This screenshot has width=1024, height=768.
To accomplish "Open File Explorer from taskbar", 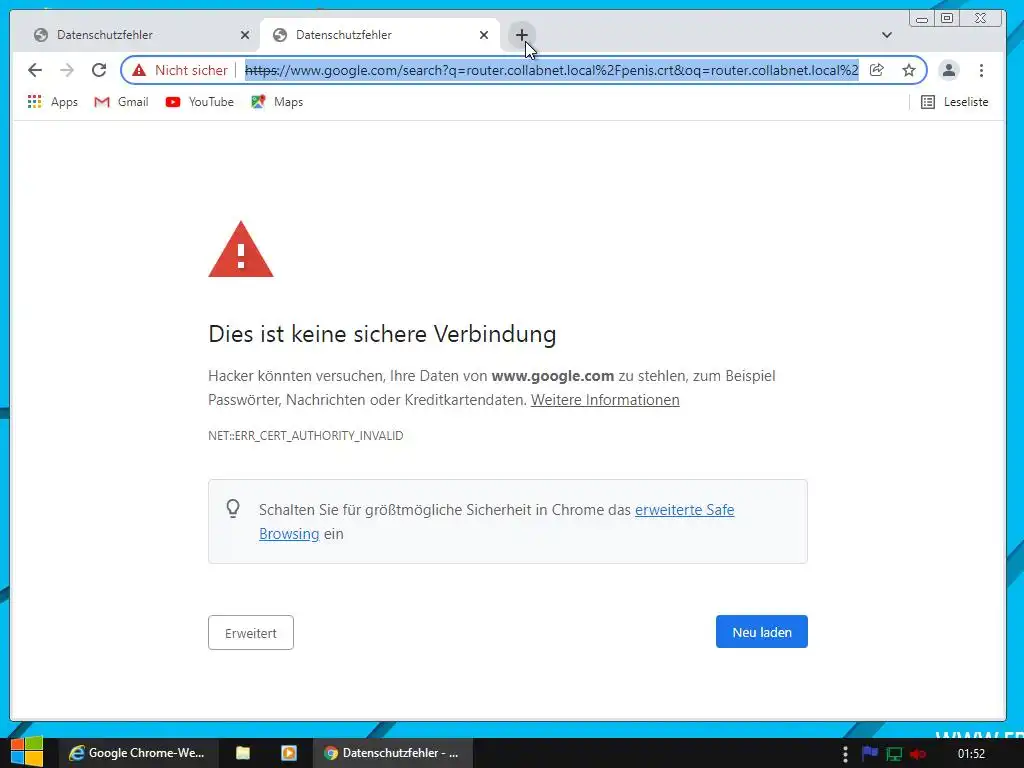I will 243,753.
